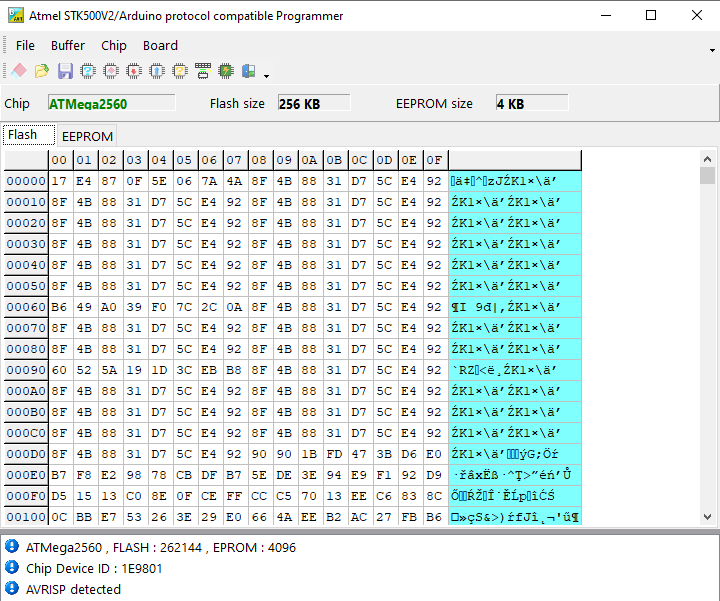Click byte B6 at start of row 00060
The height and width of the screenshot is (601, 720).
click(x=61, y=307)
